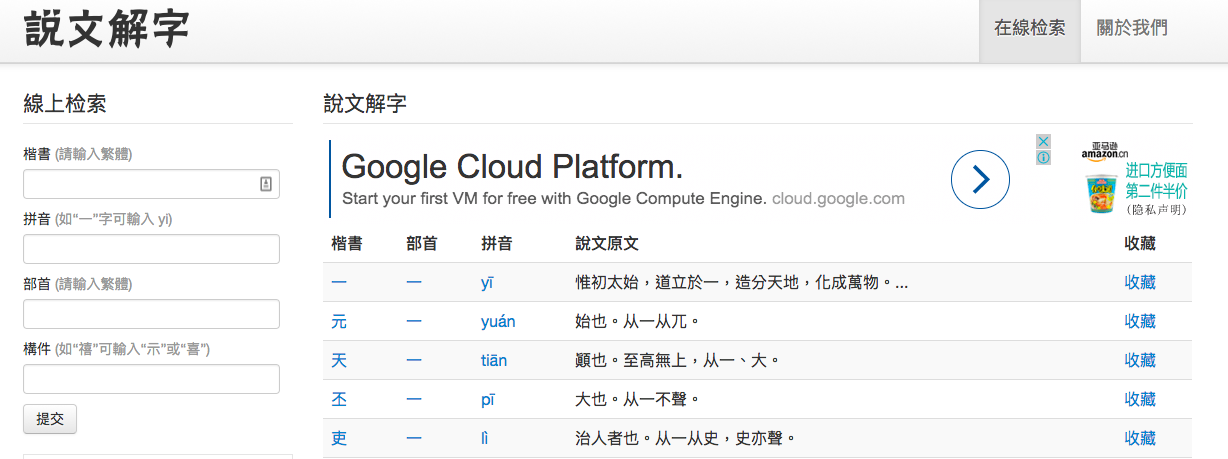Click the pinyin yuán link
Screen dimensions: 1228x459
(x=498, y=322)
